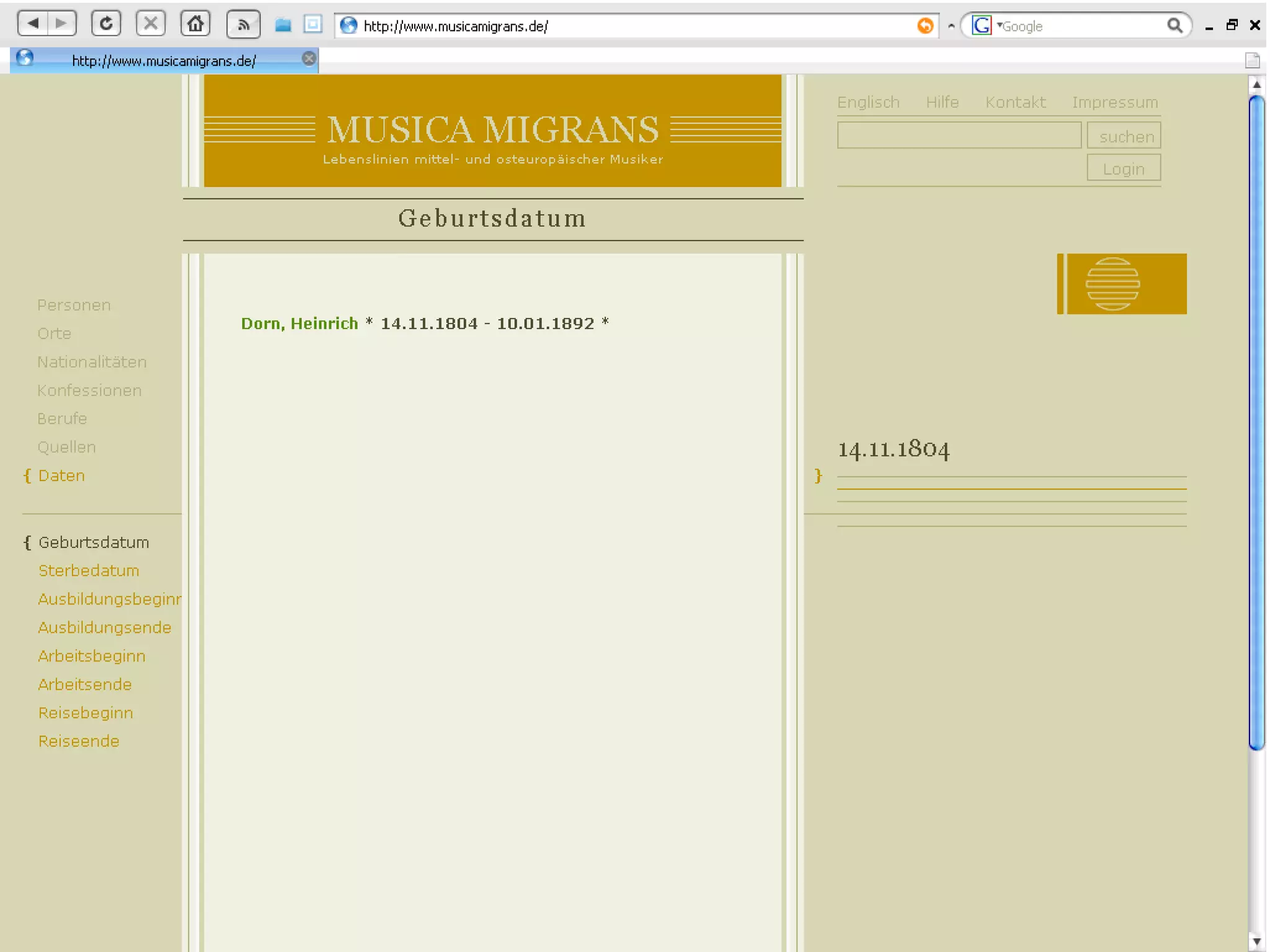The image size is (1270, 952).
Task: Close the musicamigrans.de tab
Action: (309, 59)
